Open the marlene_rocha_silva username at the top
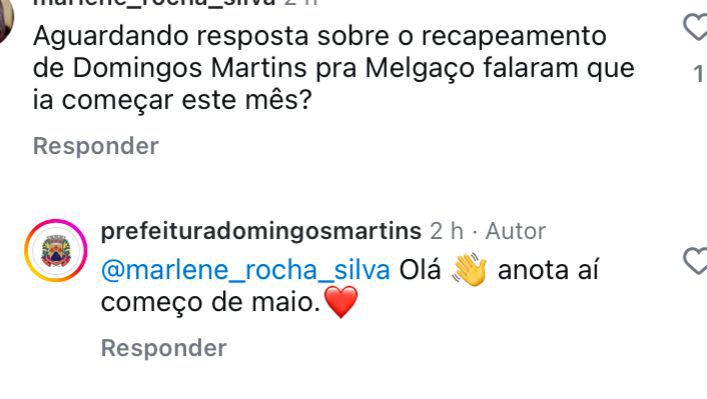This screenshot has height=399, width=707. click(154, 3)
